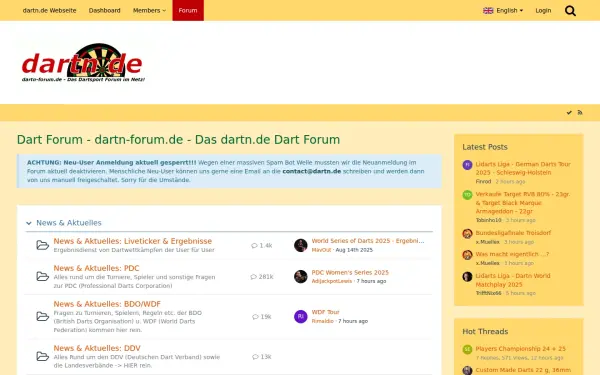Click folder icon for DDV forum

[42, 356]
